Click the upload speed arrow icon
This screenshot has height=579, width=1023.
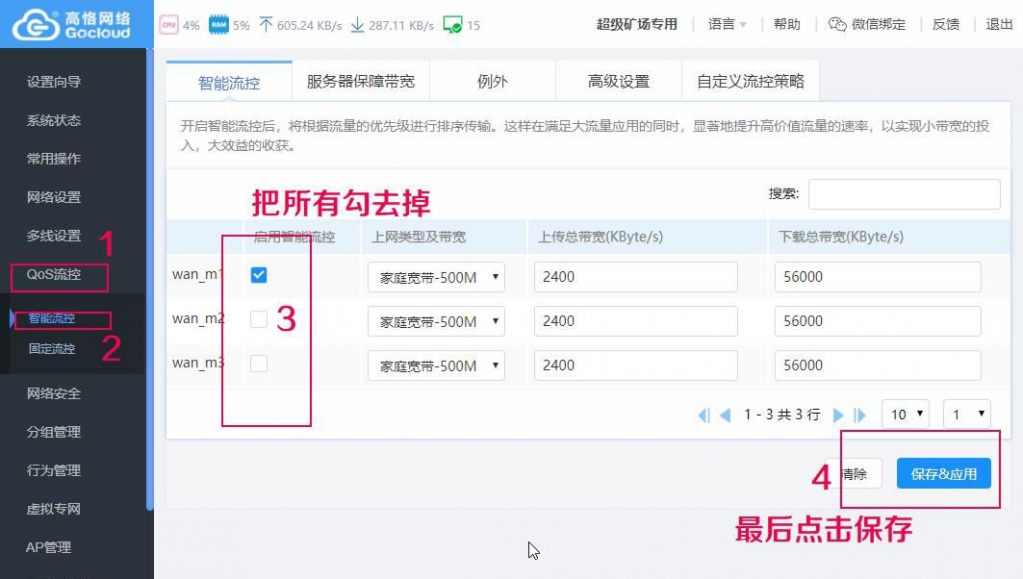coord(266,25)
